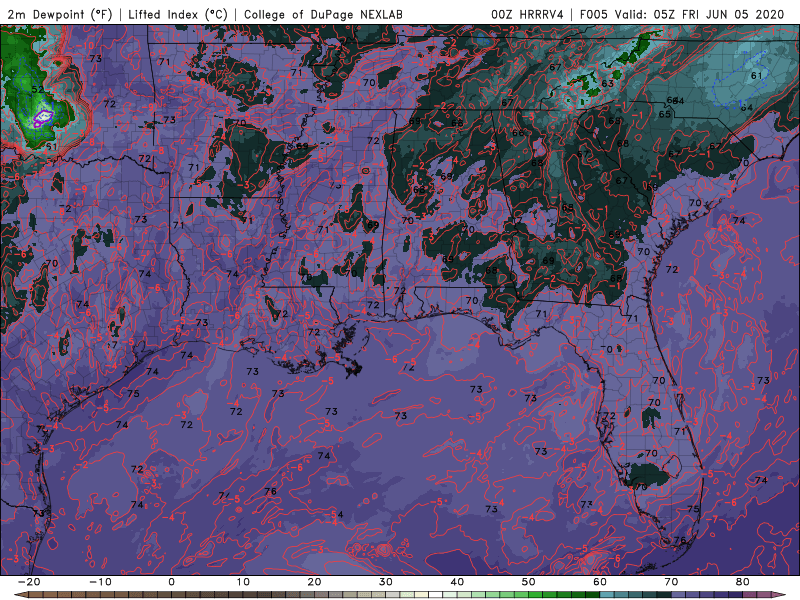Click the 50 label on the color scale
Image resolution: width=800 pixels, height=600 pixels.
tap(529, 582)
